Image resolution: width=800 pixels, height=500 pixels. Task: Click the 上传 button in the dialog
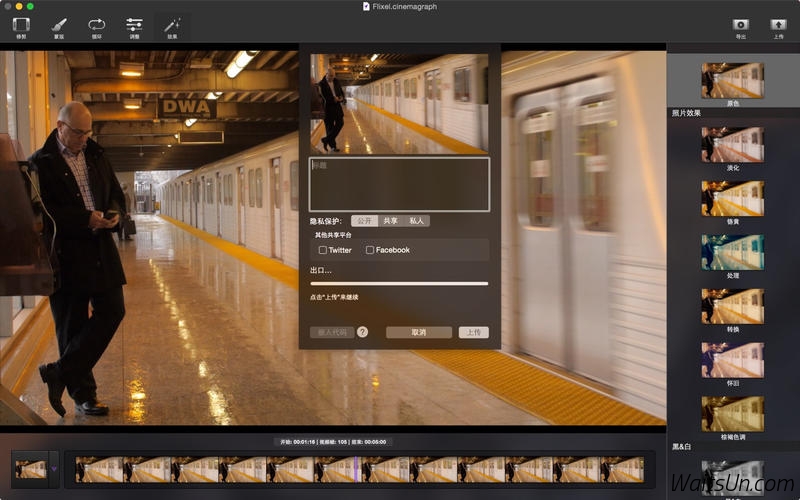[x=473, y=332]
